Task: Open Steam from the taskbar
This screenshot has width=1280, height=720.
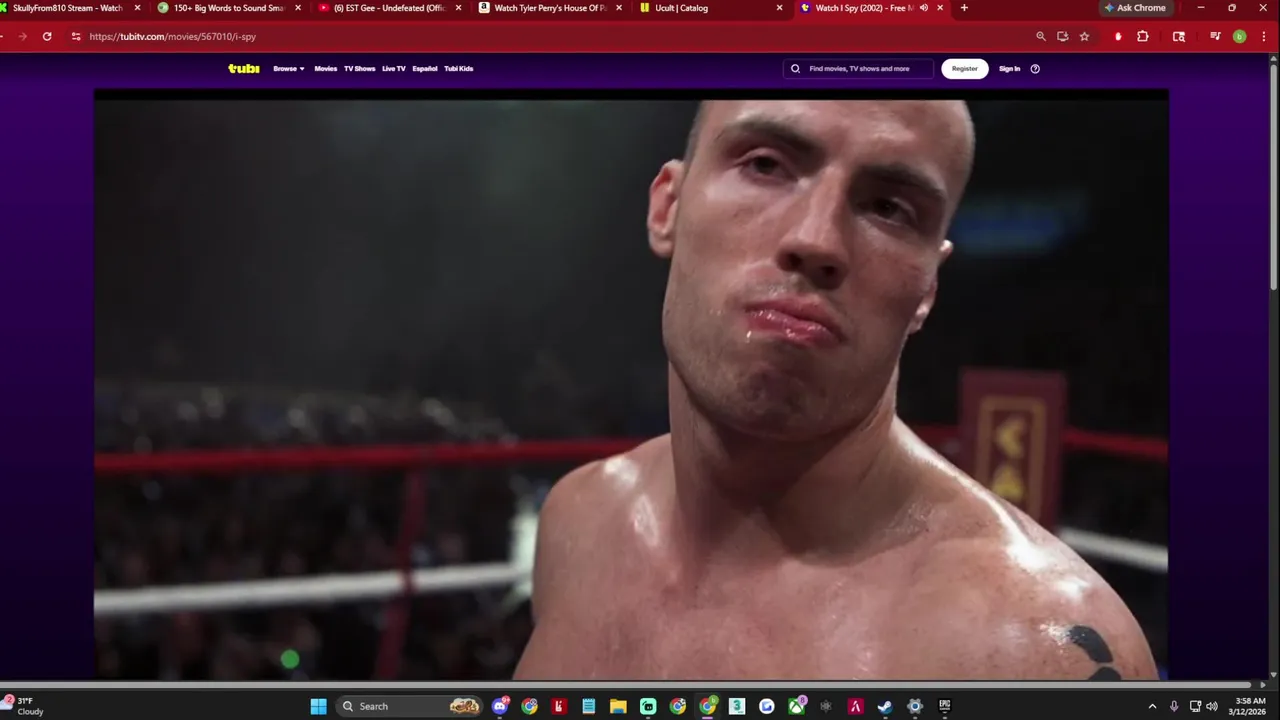Action: pyautogui.click(x=885, y=706)
